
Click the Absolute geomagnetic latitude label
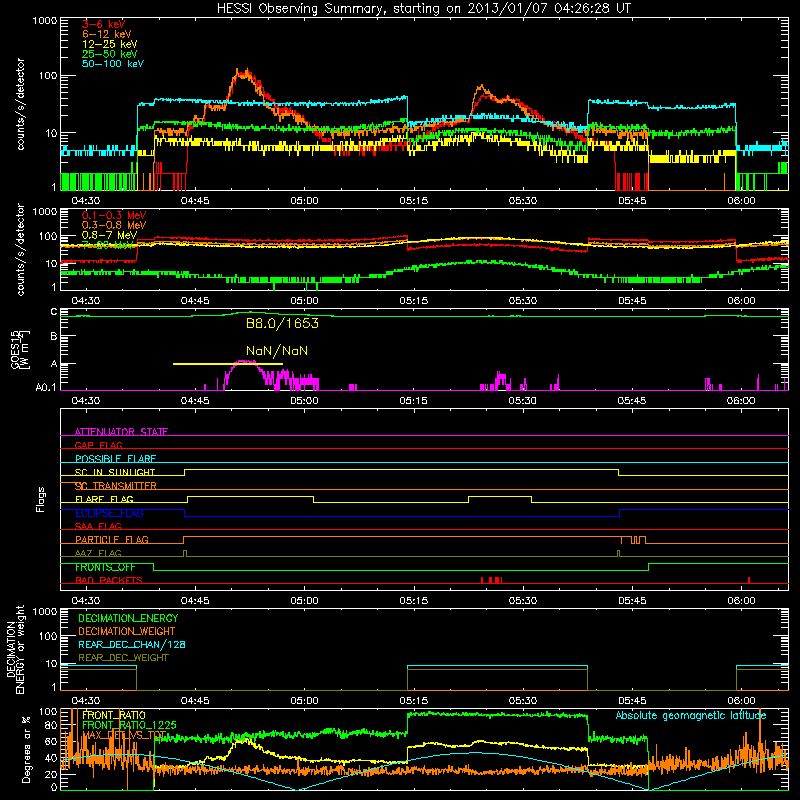pos(691,716)
